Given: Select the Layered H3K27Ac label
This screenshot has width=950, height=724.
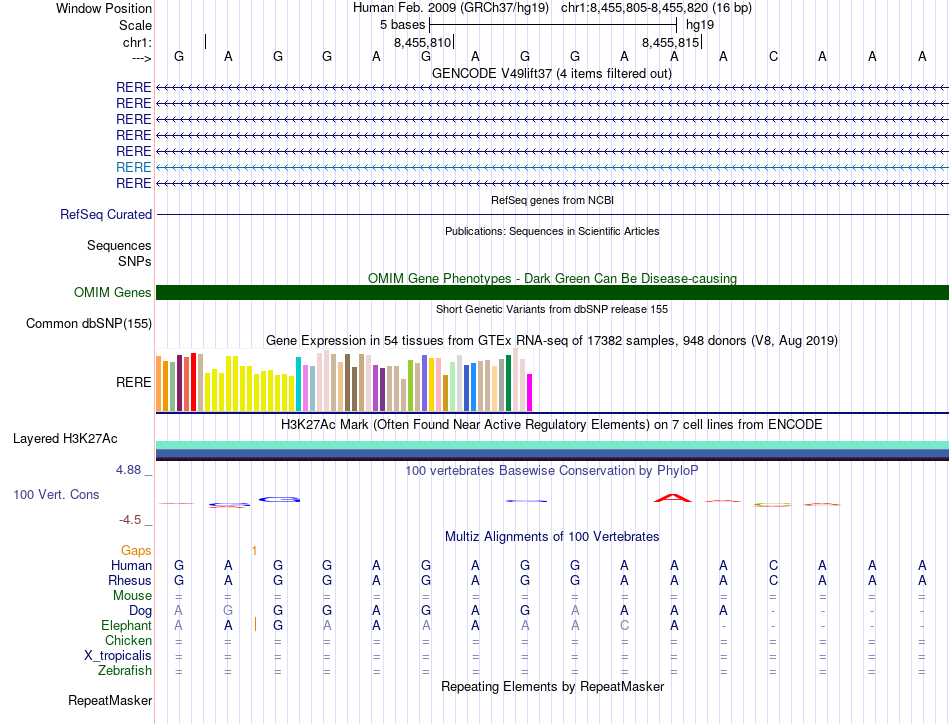Looking at the screenshot, I should click(x=65, y=439).
